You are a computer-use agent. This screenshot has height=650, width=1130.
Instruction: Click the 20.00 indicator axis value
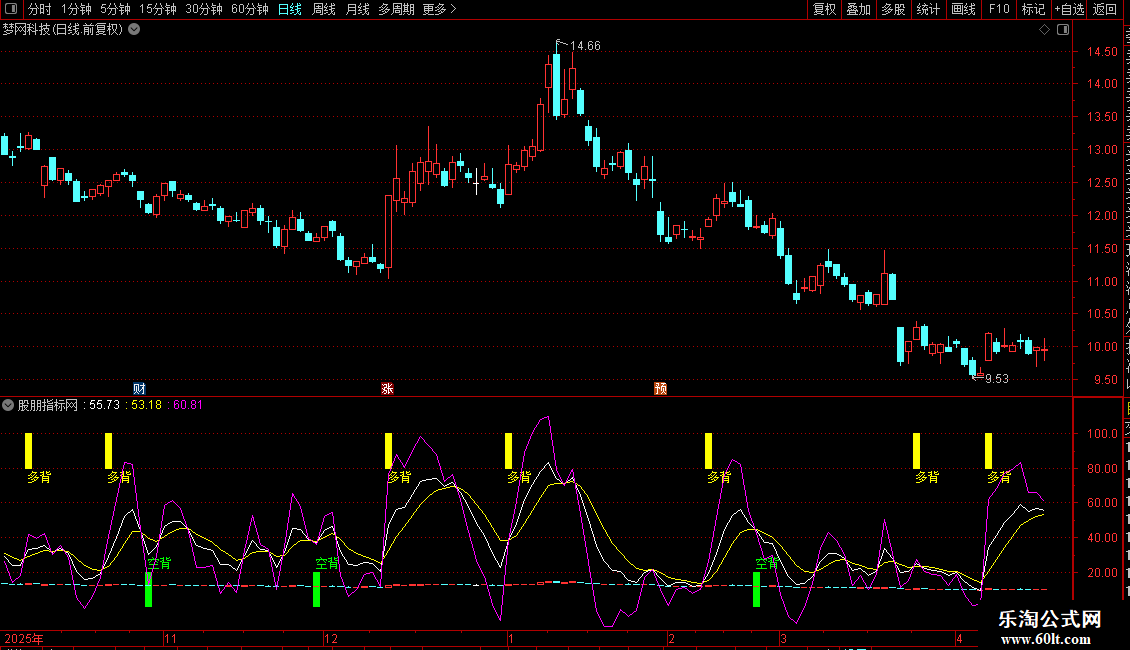click(1102, 573)
